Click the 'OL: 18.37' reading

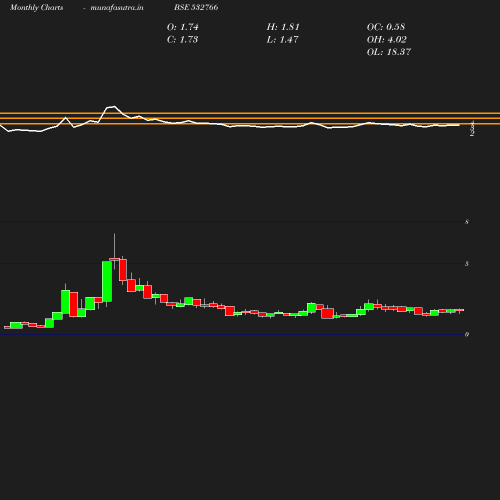389,52
